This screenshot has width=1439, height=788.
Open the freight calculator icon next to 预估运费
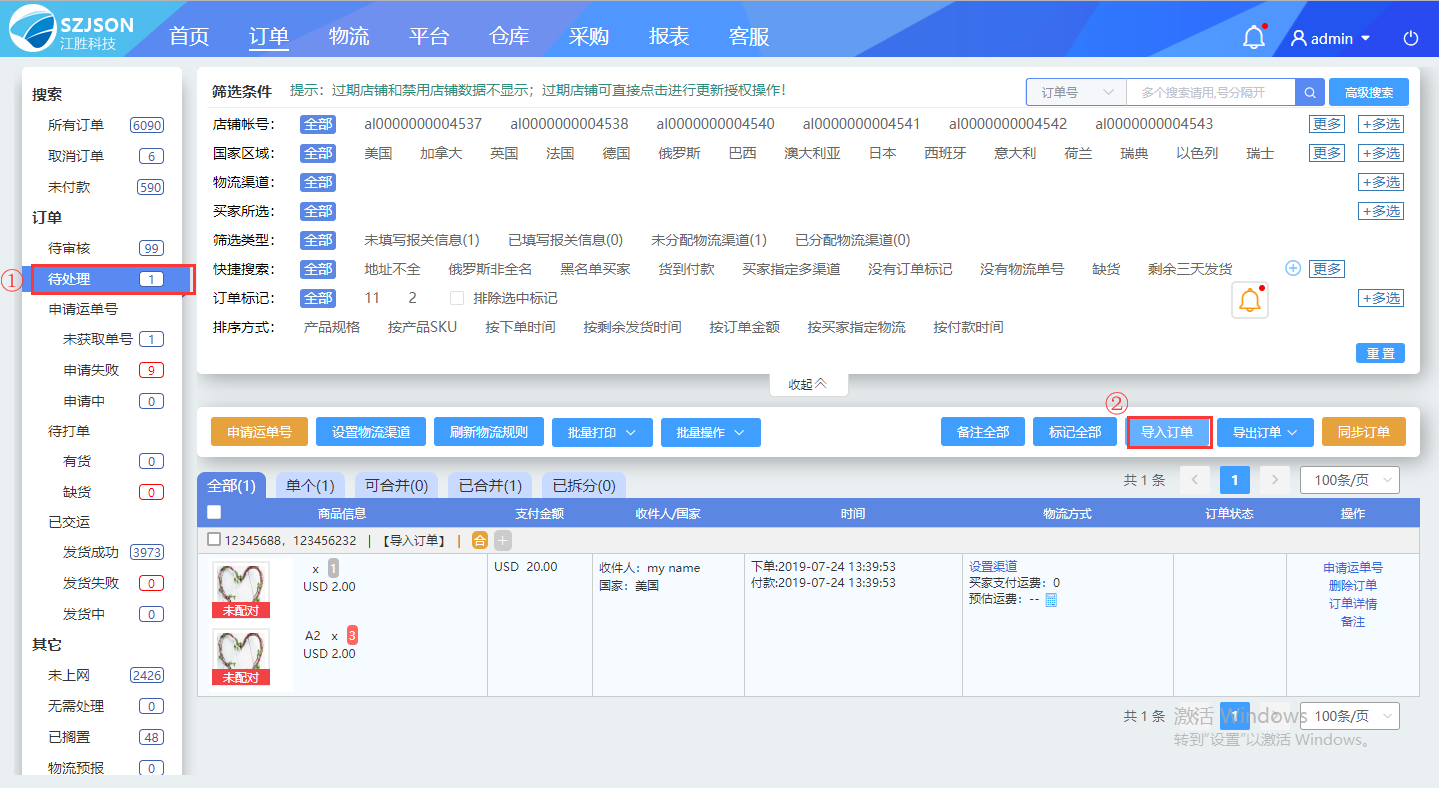[x=1051, y=599]
